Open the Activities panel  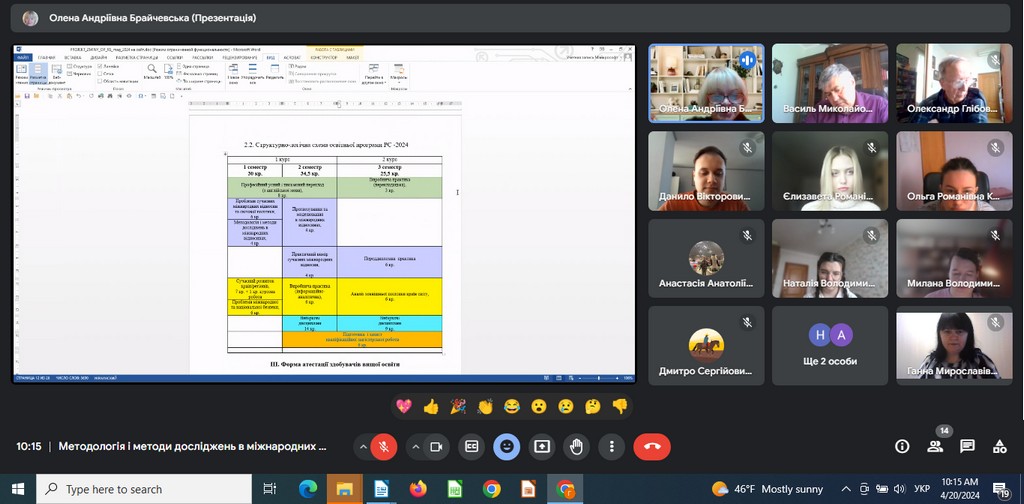point(1000,446)
